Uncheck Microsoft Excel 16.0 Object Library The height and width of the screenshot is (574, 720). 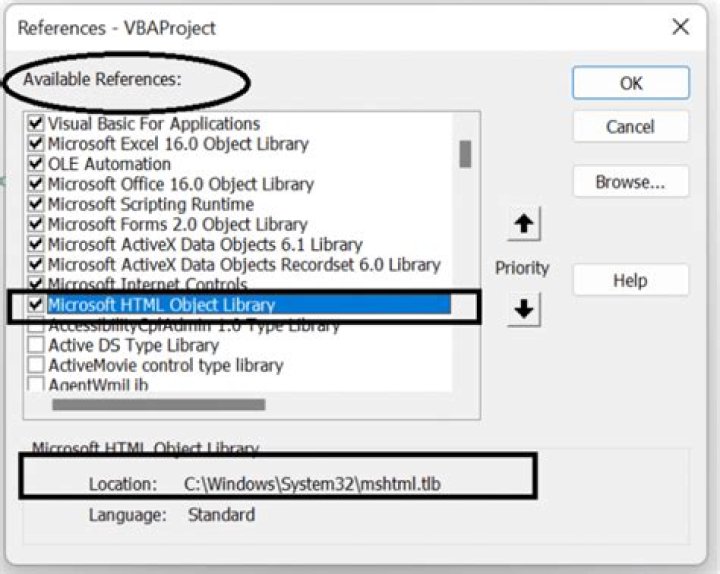pos(36,144)
